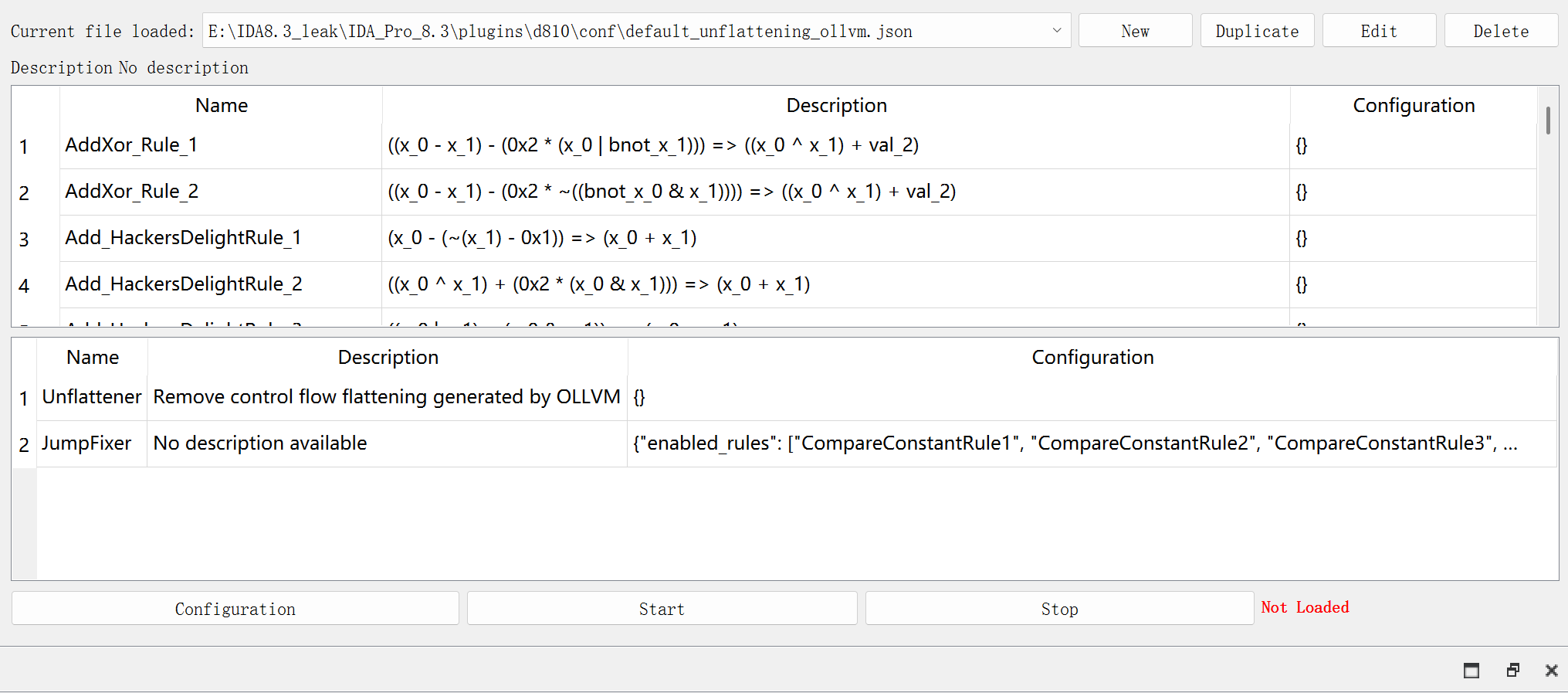This screenshot has width=1568, height=693.
Task: Open the Configuration button at bottom
Action: (x=235, y=609)
